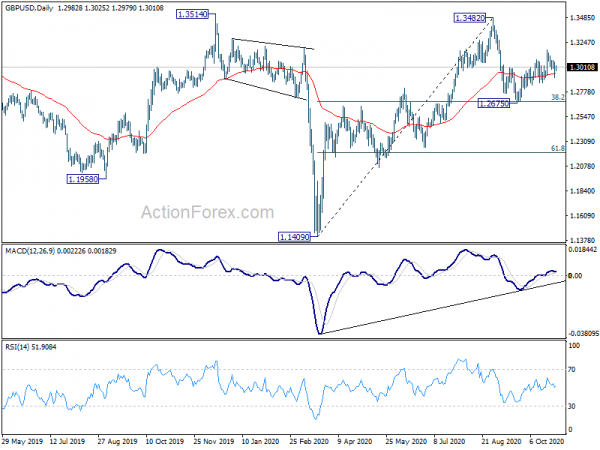The image size is (600, 450).
Task: Click the 1.19580 low price label
Action: 83,179
